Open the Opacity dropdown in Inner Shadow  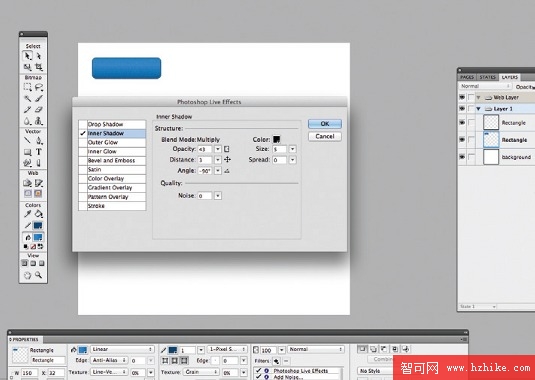click(218, 149)
